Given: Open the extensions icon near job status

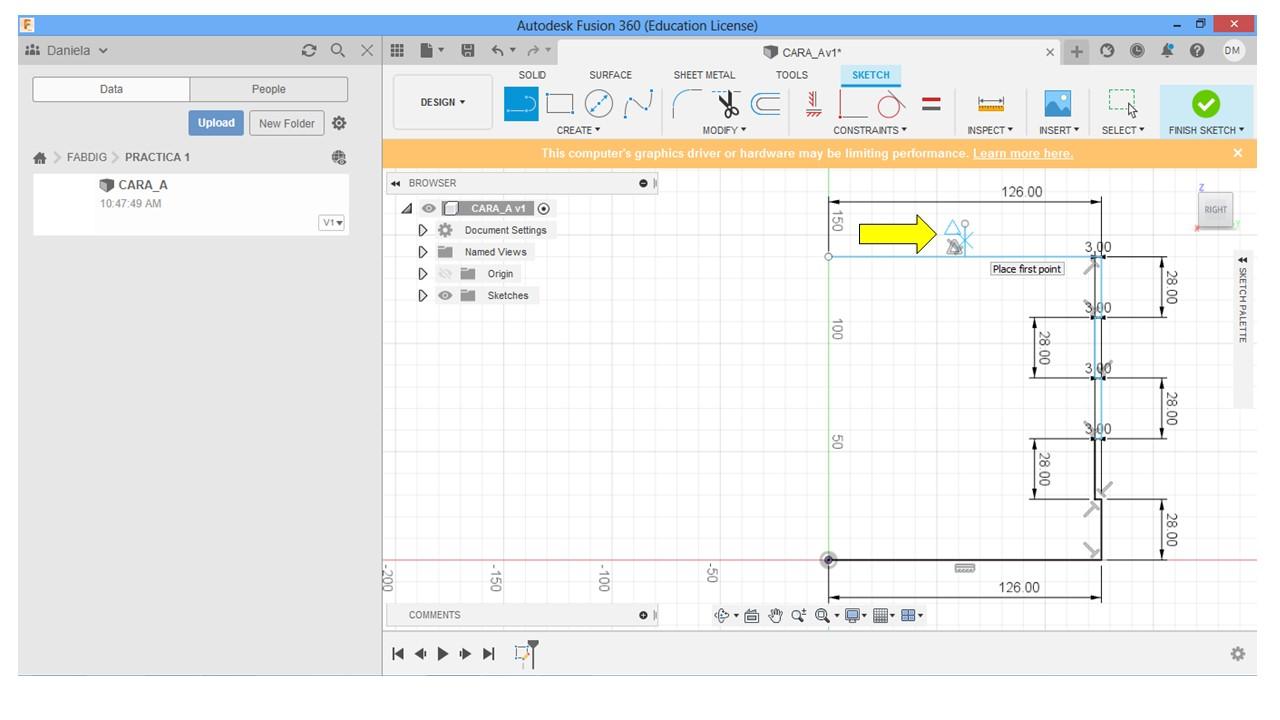Looking at the screenshot, I should pyautogui.click(x=1107, y=51).
